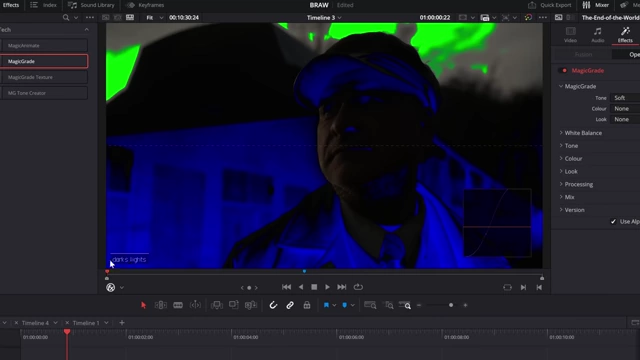640x360 pixels.
Task: Click the Overwrite Clip icon
Action: 234,305
